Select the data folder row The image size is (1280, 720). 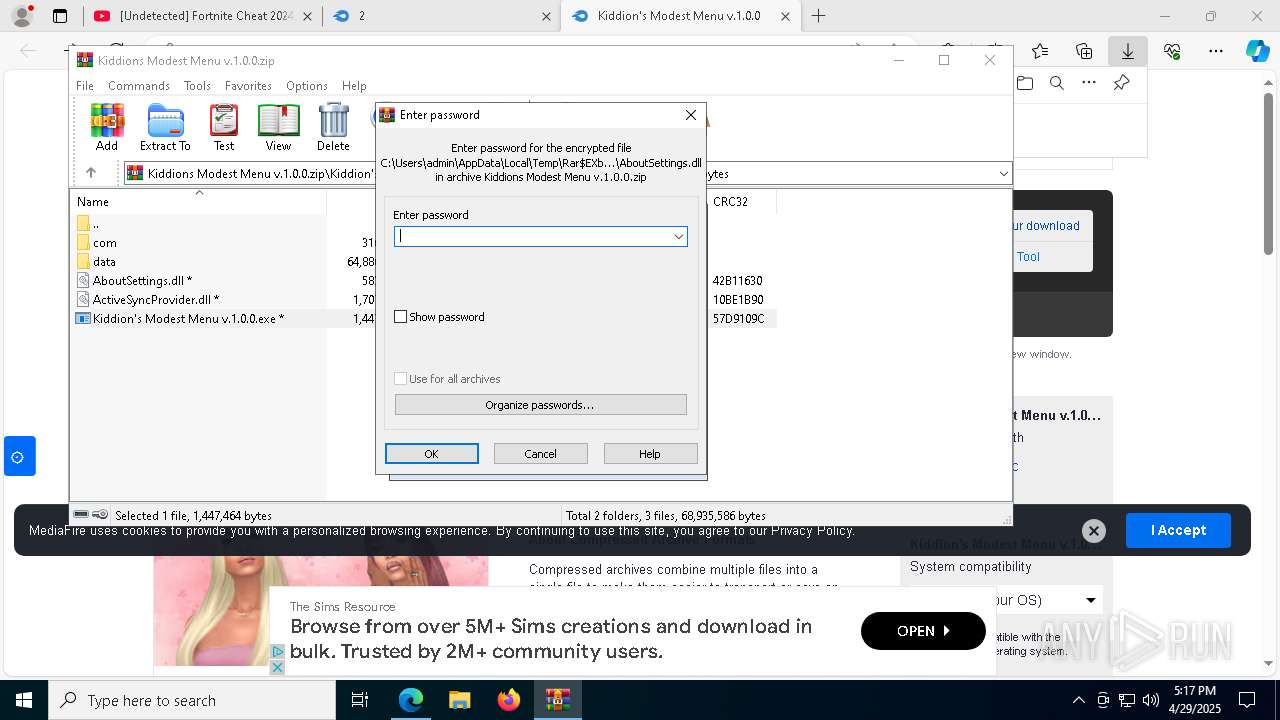(x=105, y=262)
